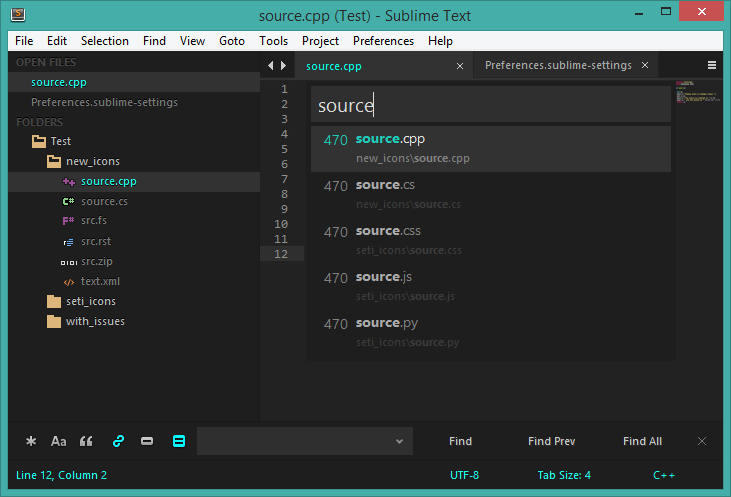
Task: Click the zip icon beside src.zip
Action: 69,262
